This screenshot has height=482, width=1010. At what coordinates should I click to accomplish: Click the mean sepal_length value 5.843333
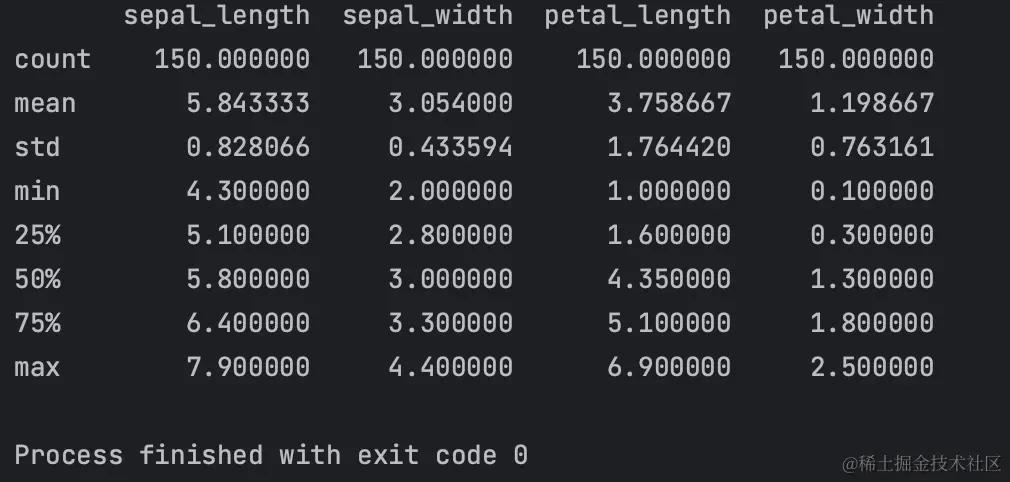247,104
